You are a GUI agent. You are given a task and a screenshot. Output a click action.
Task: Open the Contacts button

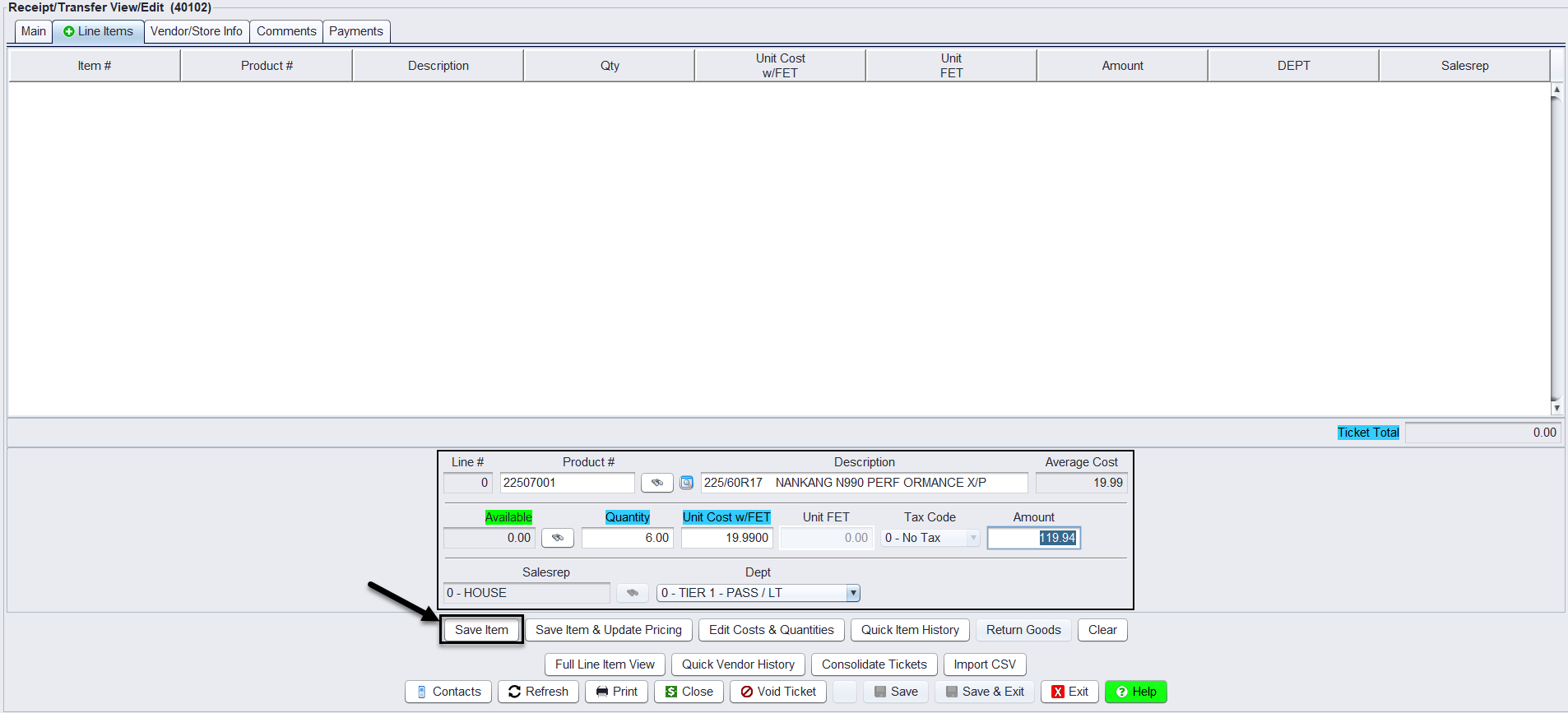click(x=448, y=692)
